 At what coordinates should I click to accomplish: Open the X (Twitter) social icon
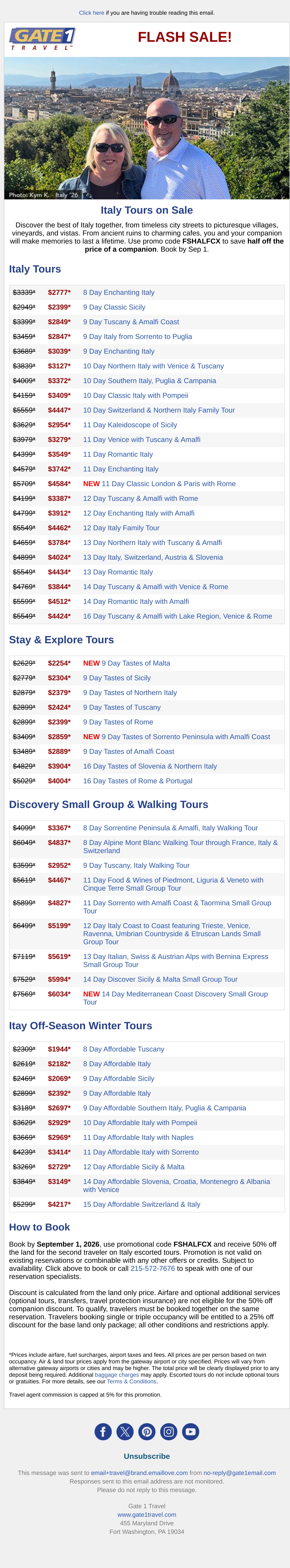[125, 1432]
